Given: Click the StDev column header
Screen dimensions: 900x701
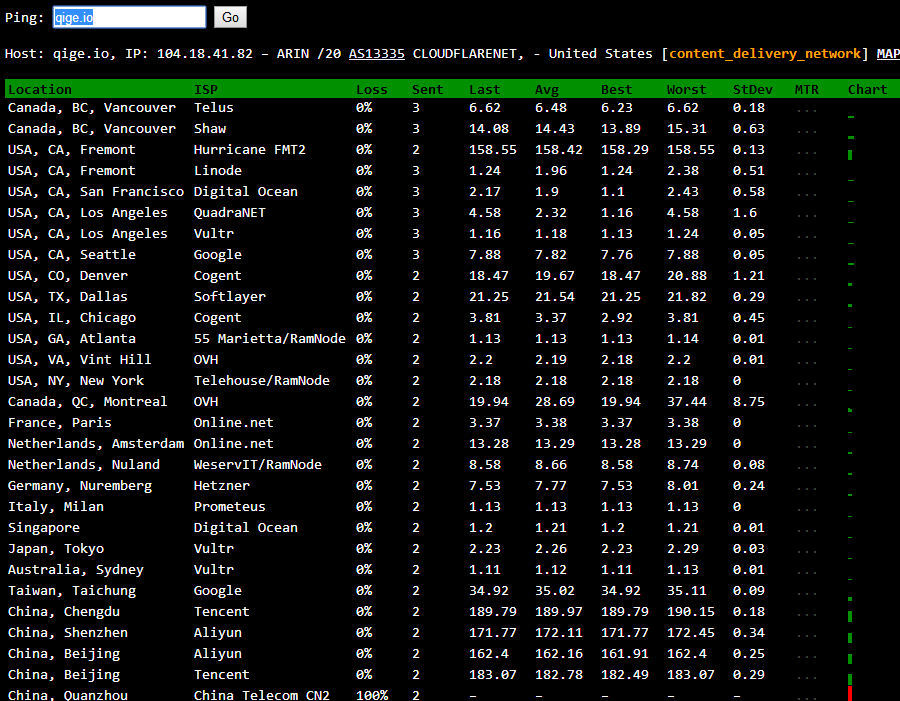Looking at the screenshot, I should point(752,90).
